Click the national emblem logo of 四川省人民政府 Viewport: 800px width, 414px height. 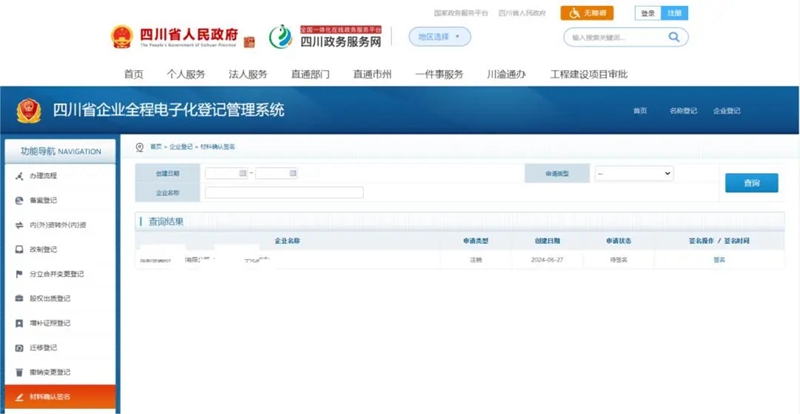coord(122,37)
